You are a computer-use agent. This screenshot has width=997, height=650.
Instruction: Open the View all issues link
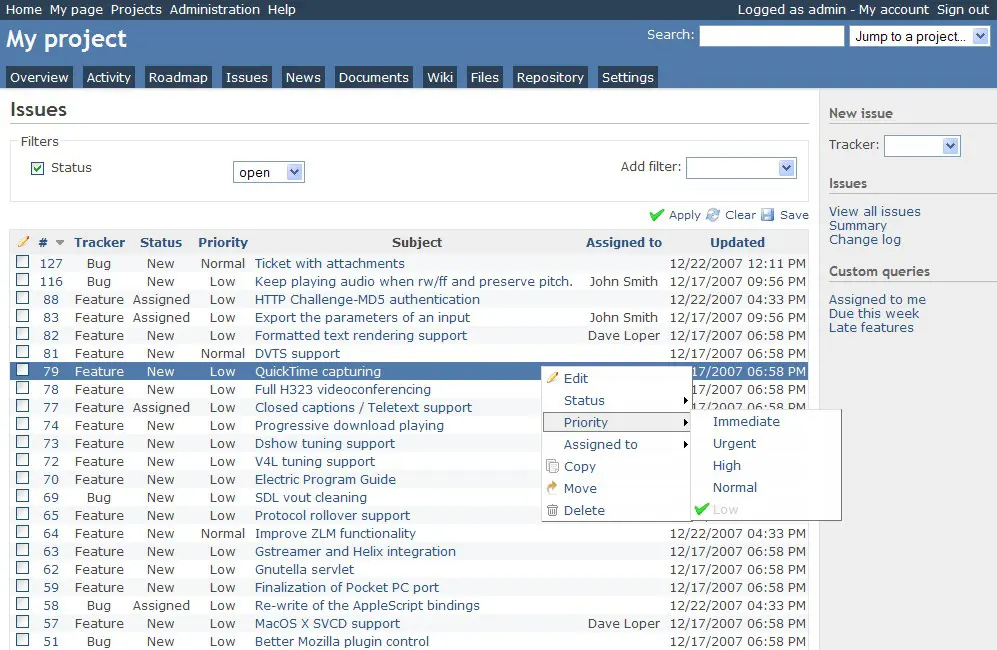[x=874, y=211]
